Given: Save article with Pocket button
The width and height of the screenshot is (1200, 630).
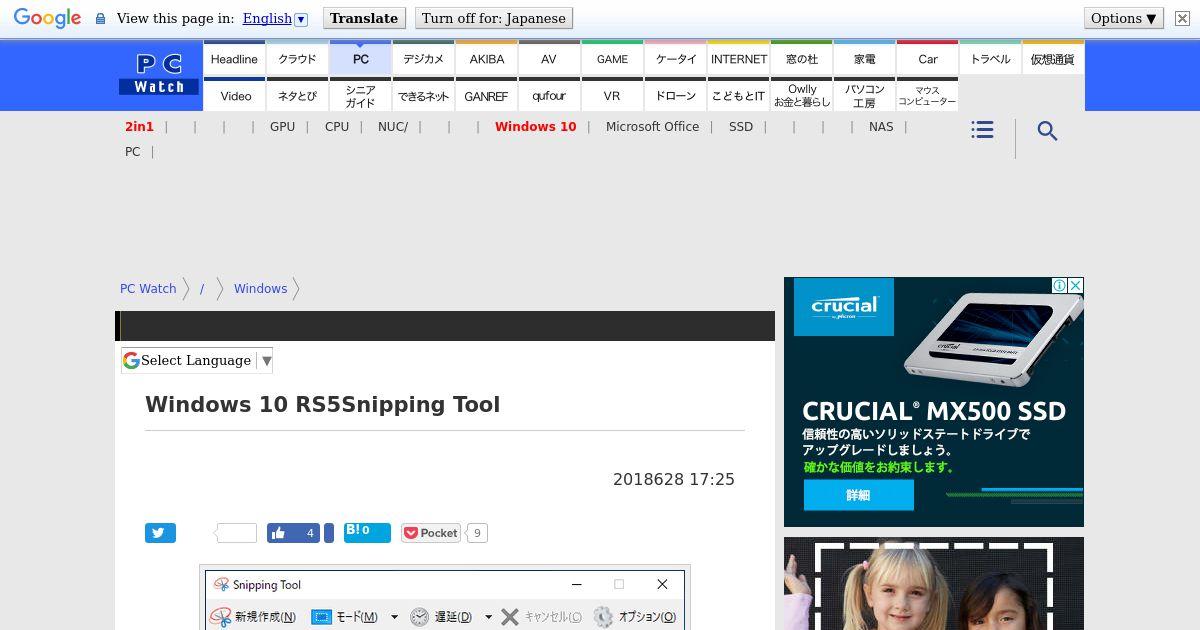Looking at the screenshot, I should [431, 533].
